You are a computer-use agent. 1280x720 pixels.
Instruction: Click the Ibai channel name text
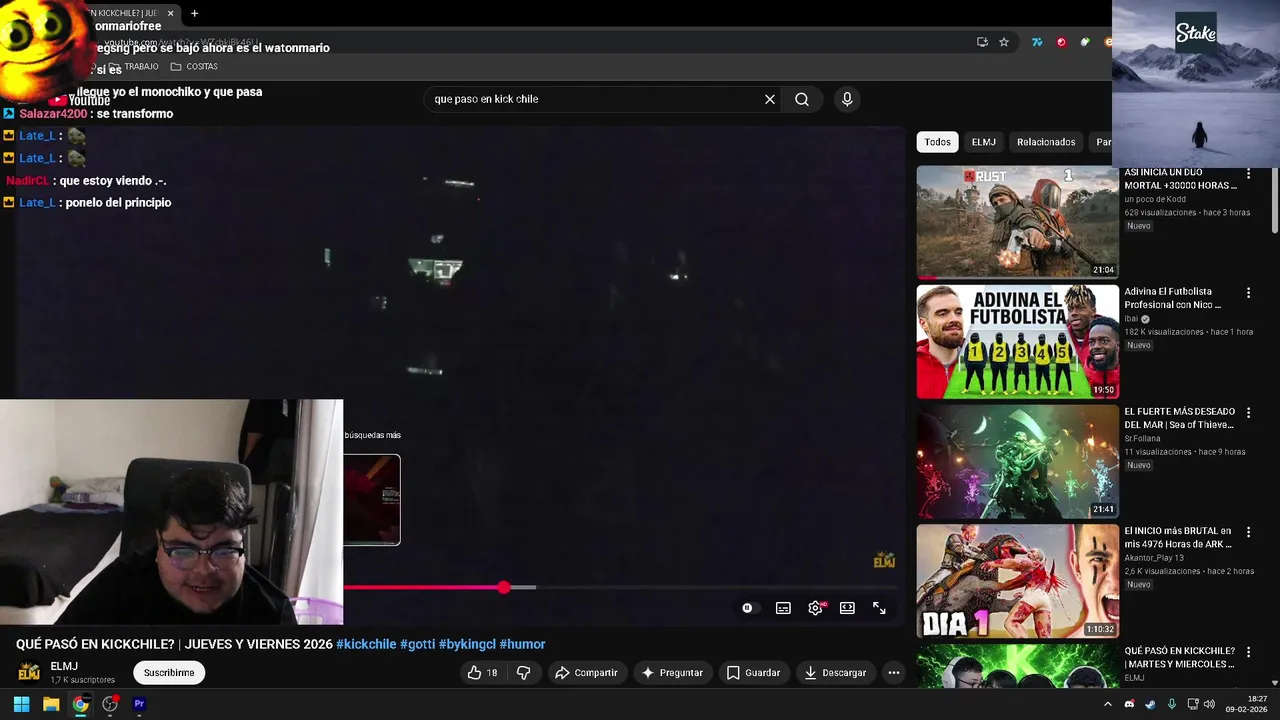point(1131,319)
